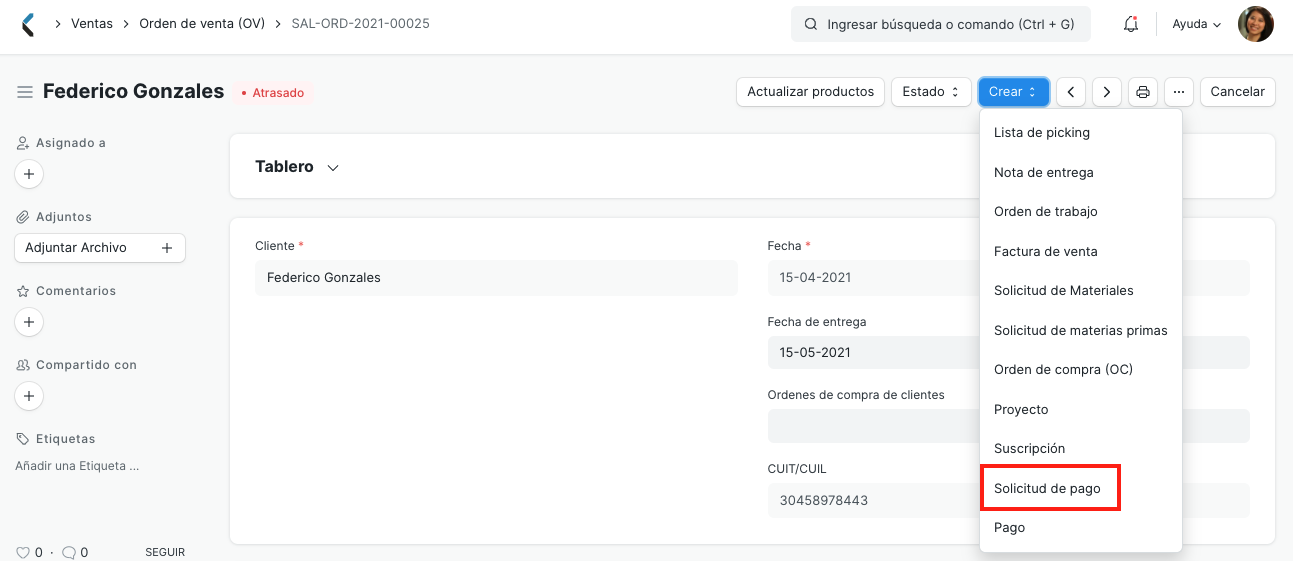This screenshot has height=561, width=1293.
Task: Toggle the sidebar hamburger menu icon
Action: click(25, 92)
